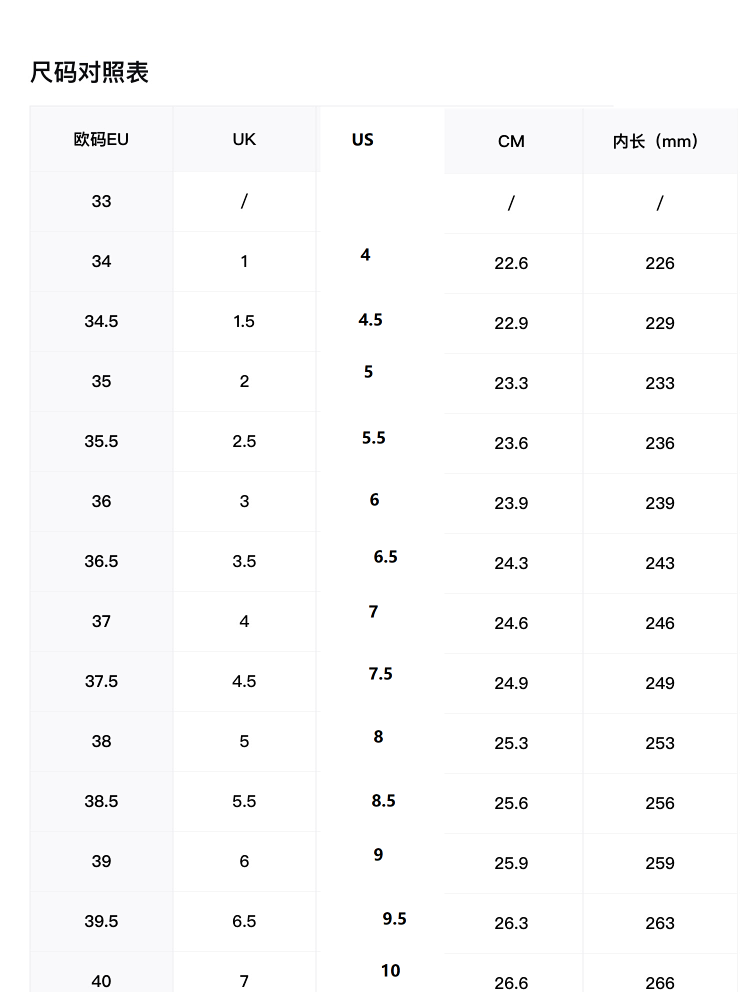750x992 pixels.
Task: Select EU size 36.5 in the table
Action: 101,561
